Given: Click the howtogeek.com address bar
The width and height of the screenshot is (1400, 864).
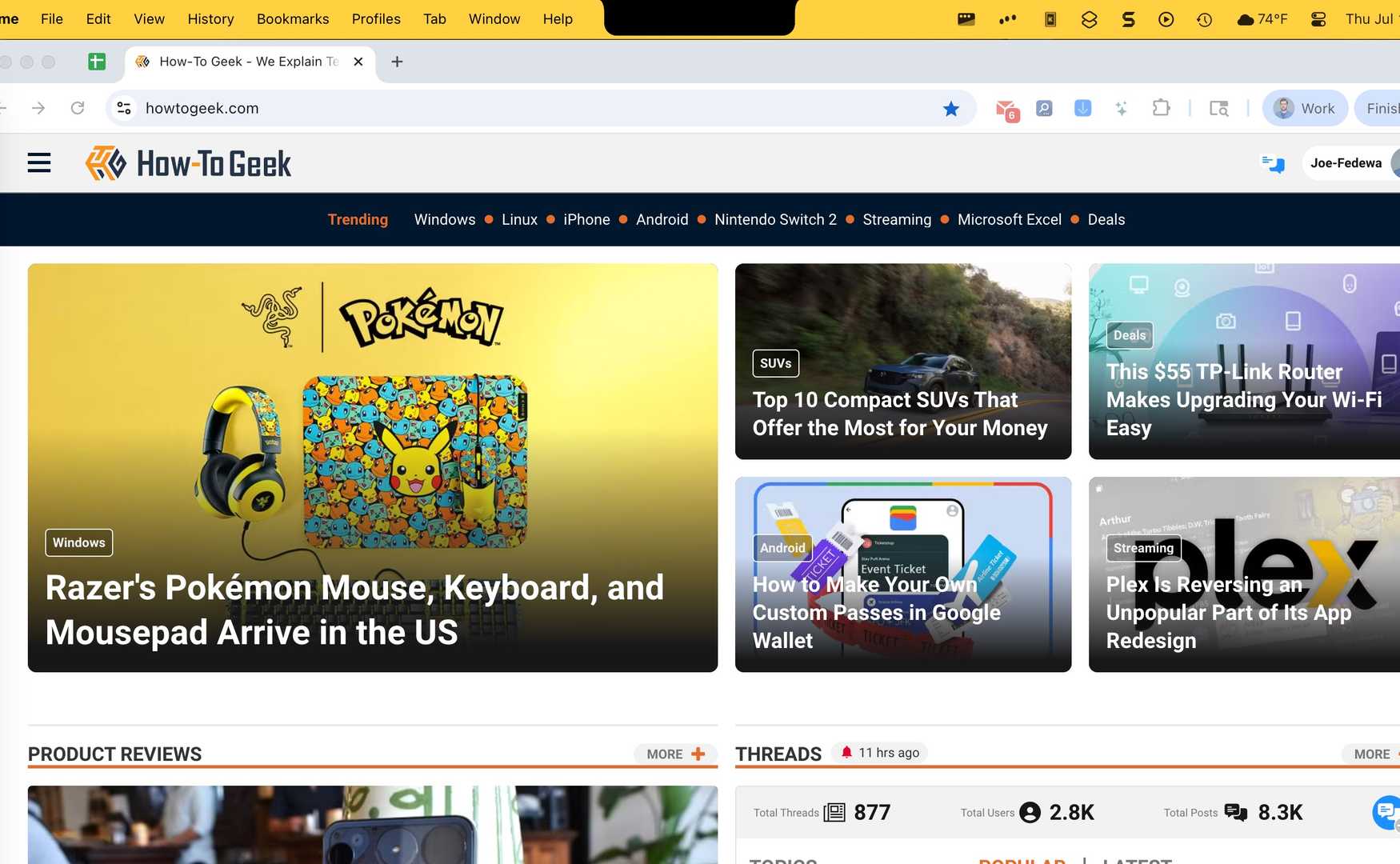Looking at the screenshot, I should pyautogui.click(x=541, y=108).
